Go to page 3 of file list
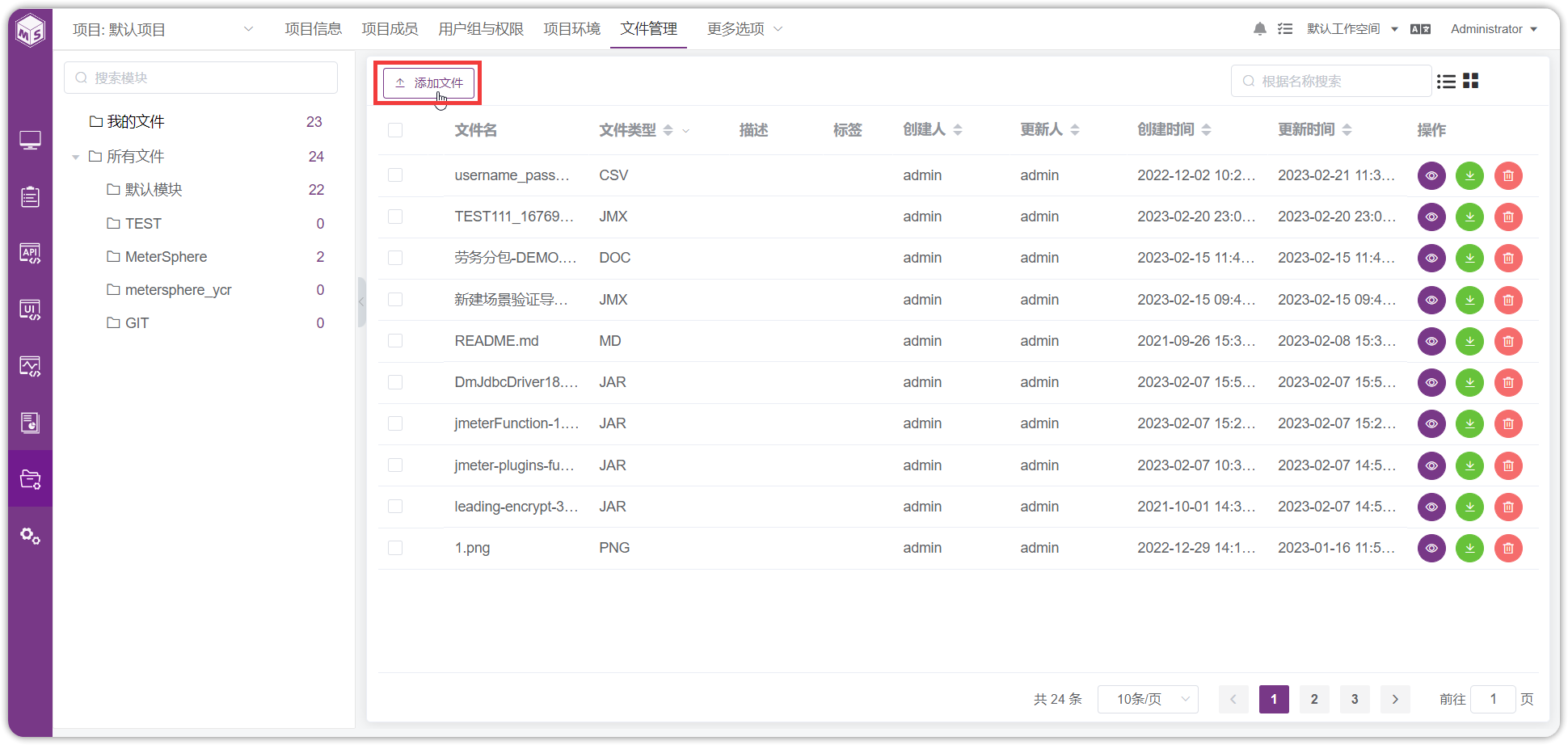 [1355, 699]
